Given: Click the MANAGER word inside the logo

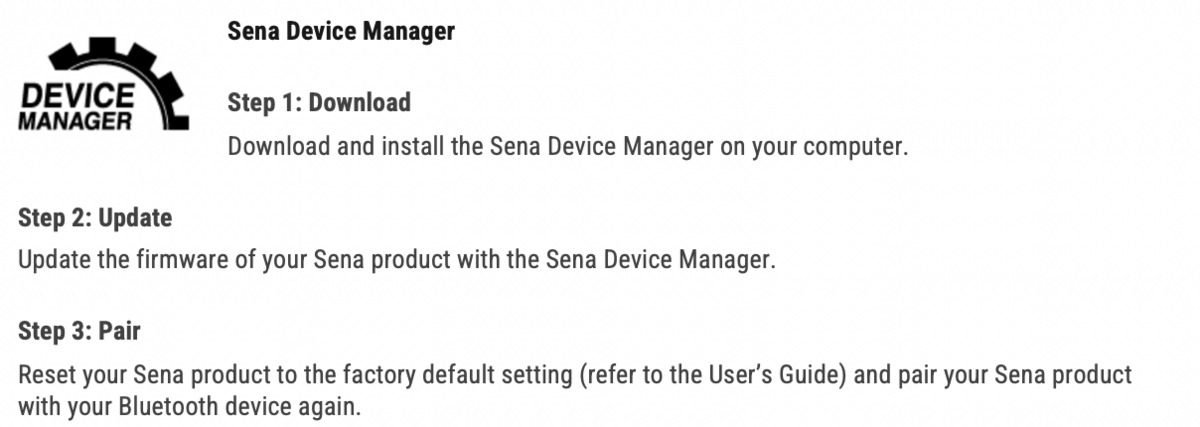Looking at the screenshot, I should coord(75,122).
